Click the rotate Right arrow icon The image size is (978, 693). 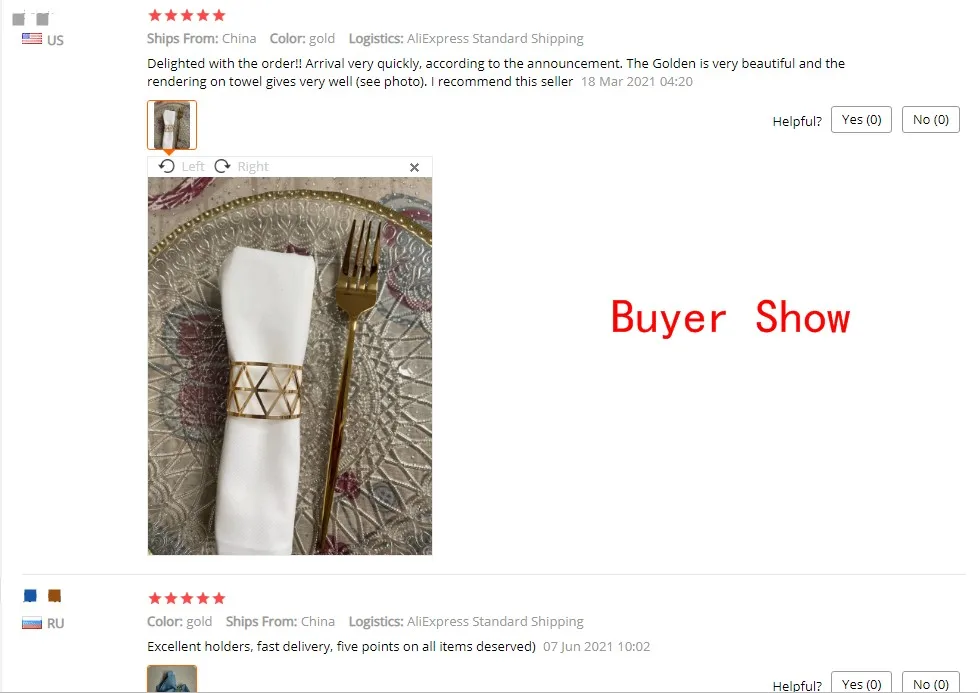pos(223,167)
